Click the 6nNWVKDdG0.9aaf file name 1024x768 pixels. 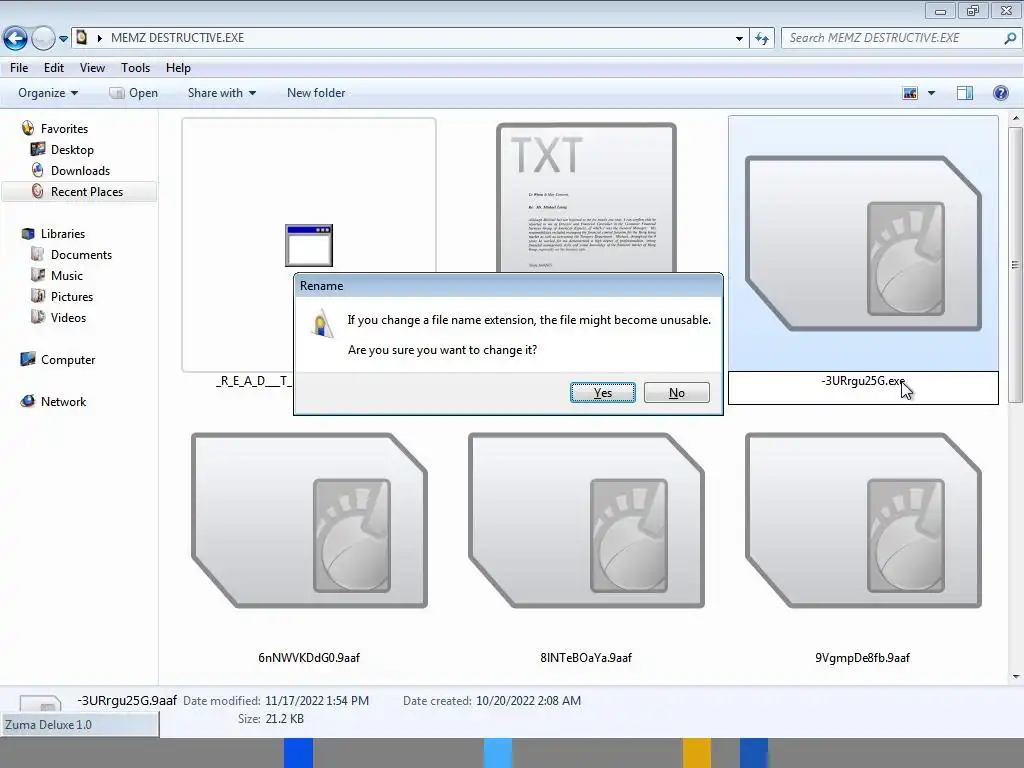click(x=309, y=658)
